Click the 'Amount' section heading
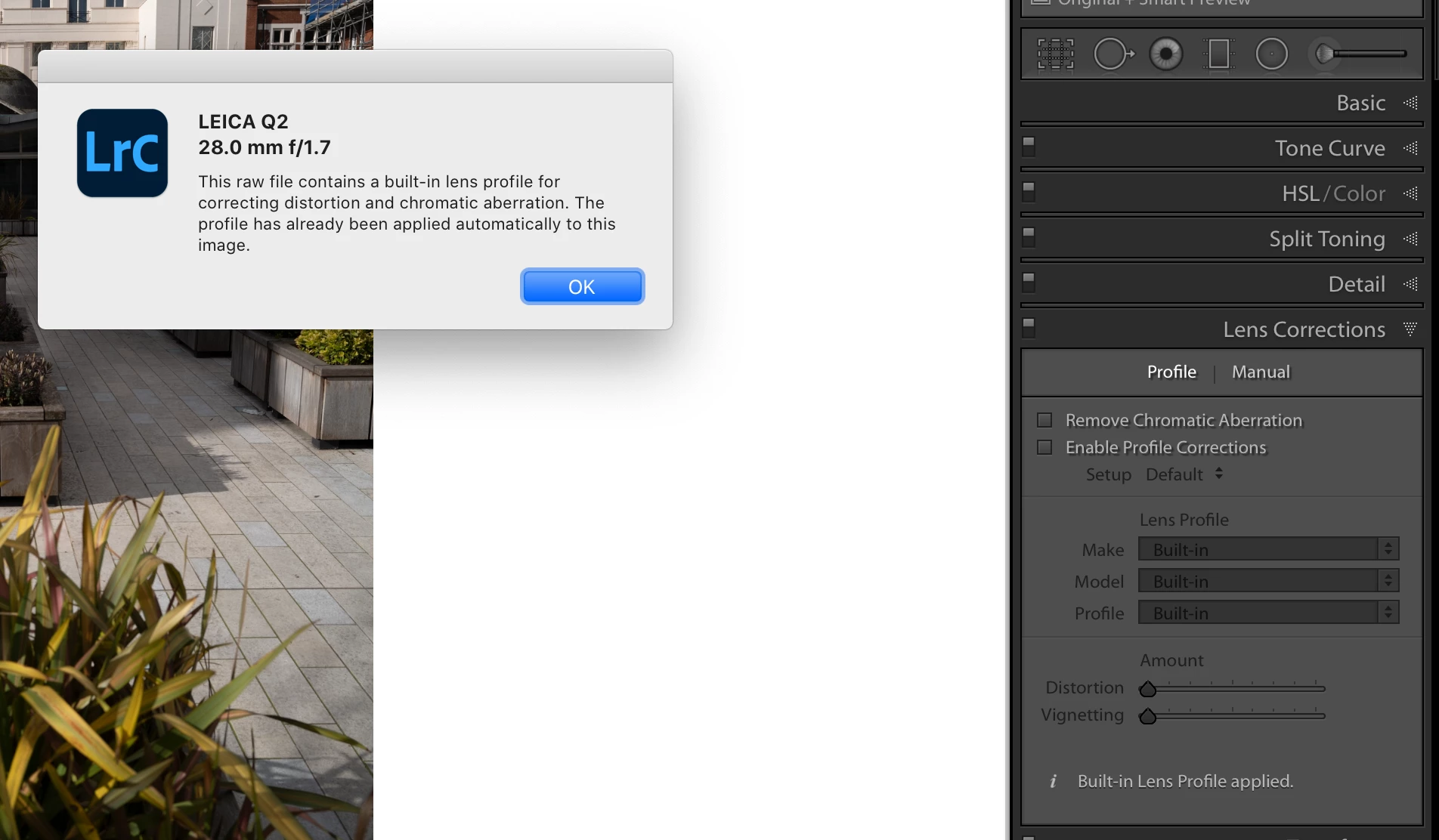Viewport: 1439px width, 840px height. point(1171,660)
